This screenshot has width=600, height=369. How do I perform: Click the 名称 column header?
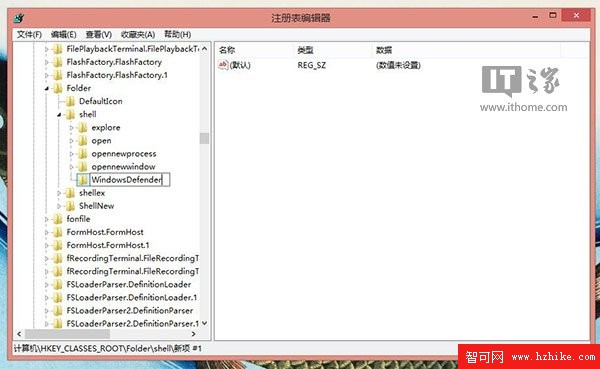click(254, 50)
